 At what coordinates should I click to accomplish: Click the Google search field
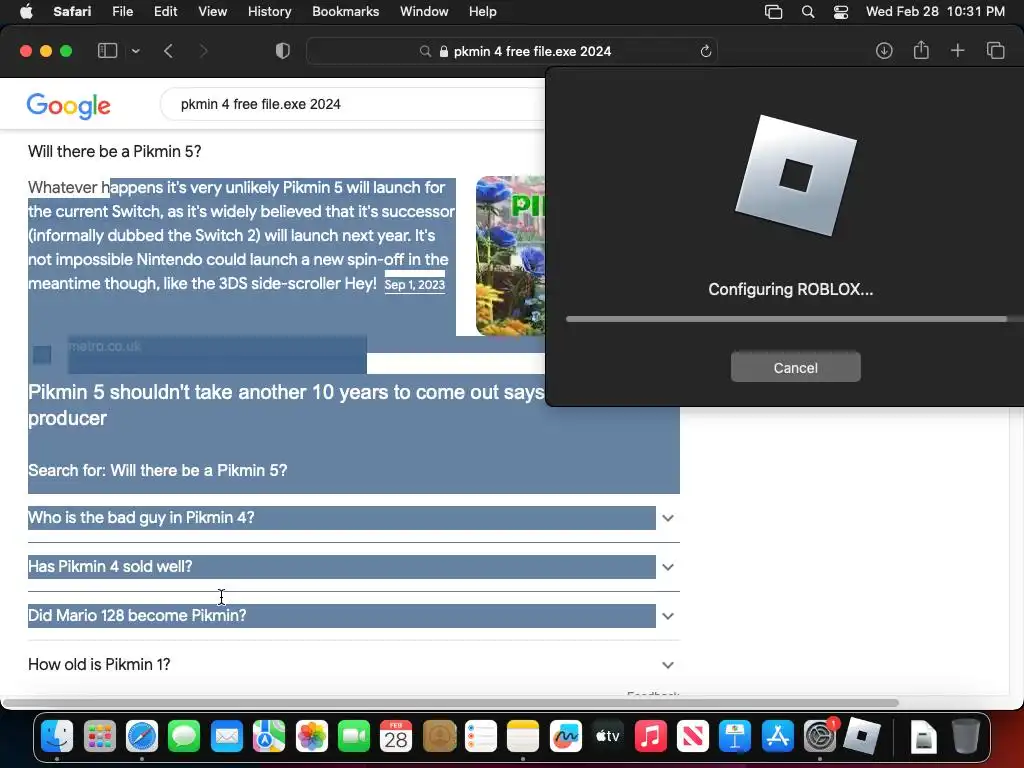(353, 104)
